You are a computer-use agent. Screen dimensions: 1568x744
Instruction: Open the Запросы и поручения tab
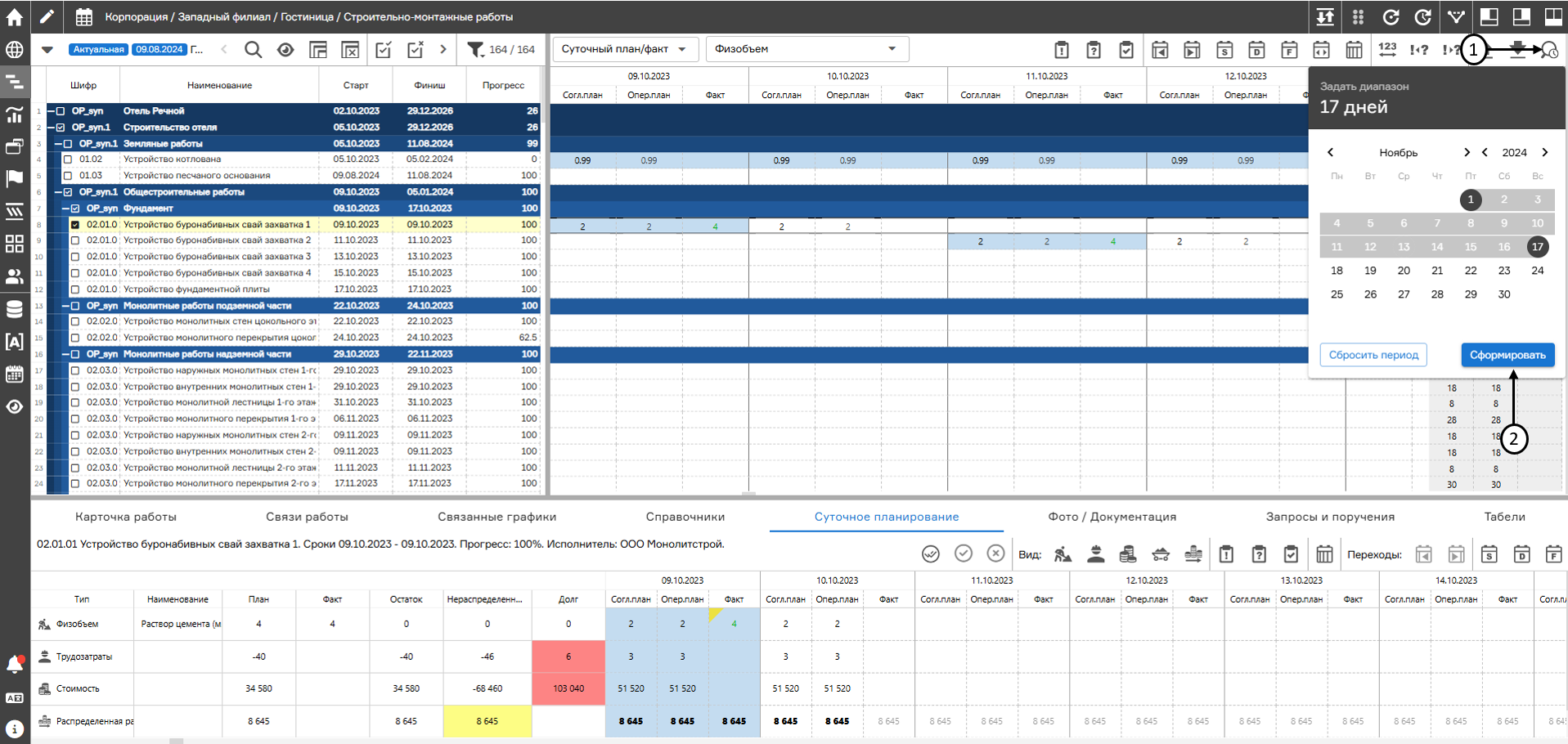click(1330, 517)
